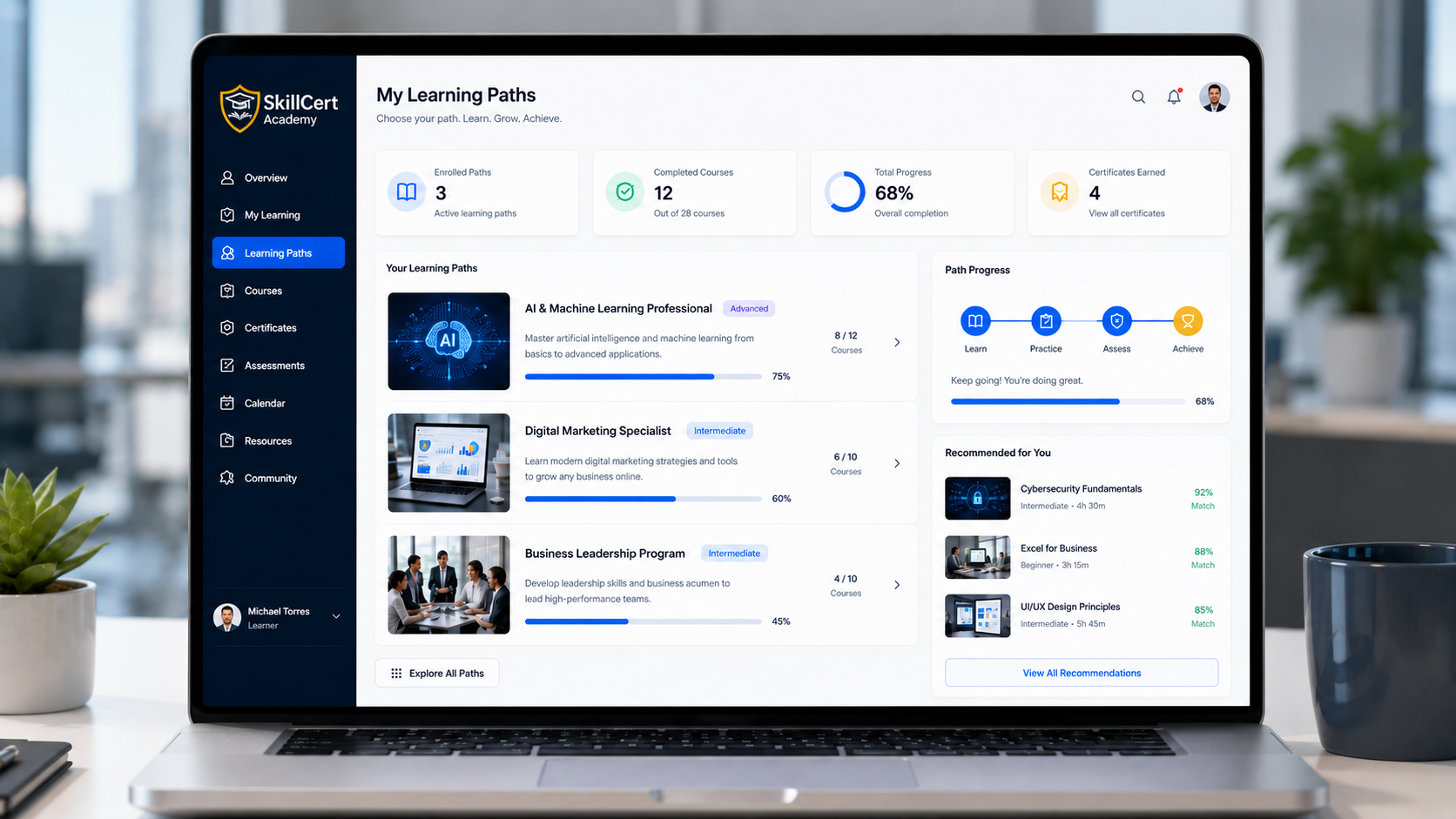Open the Cybersecurity Fundamentals thumbnail
This screenshot has height=819, width=1456.
pos(978,498)
